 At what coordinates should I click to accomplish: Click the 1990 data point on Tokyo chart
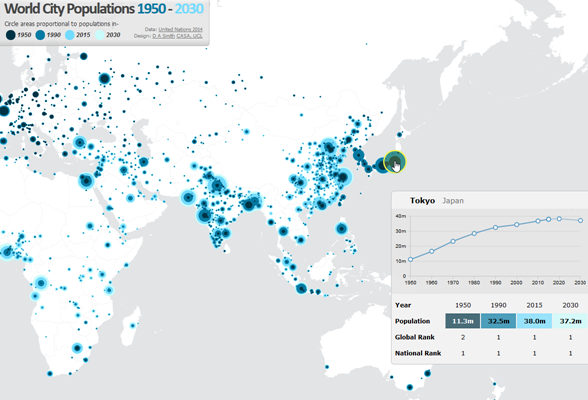click(495, 228)
